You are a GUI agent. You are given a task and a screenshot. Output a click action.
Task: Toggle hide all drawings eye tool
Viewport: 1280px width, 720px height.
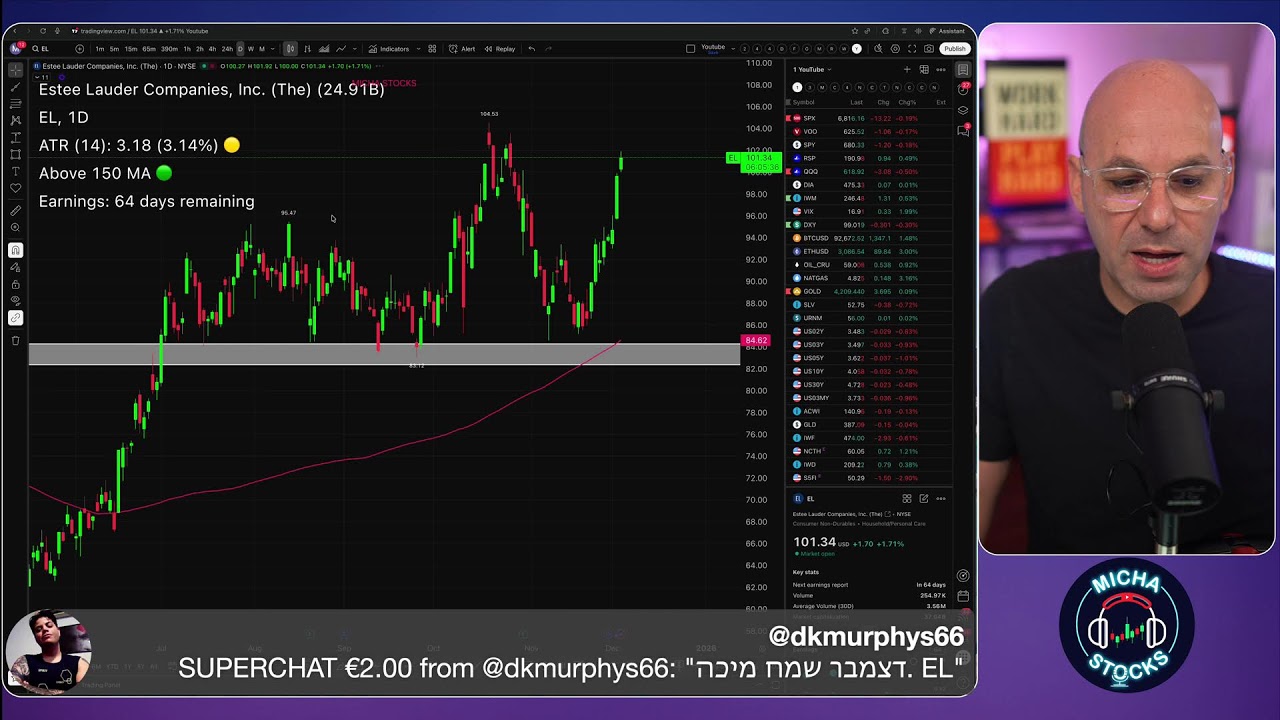tap(16, 301)
